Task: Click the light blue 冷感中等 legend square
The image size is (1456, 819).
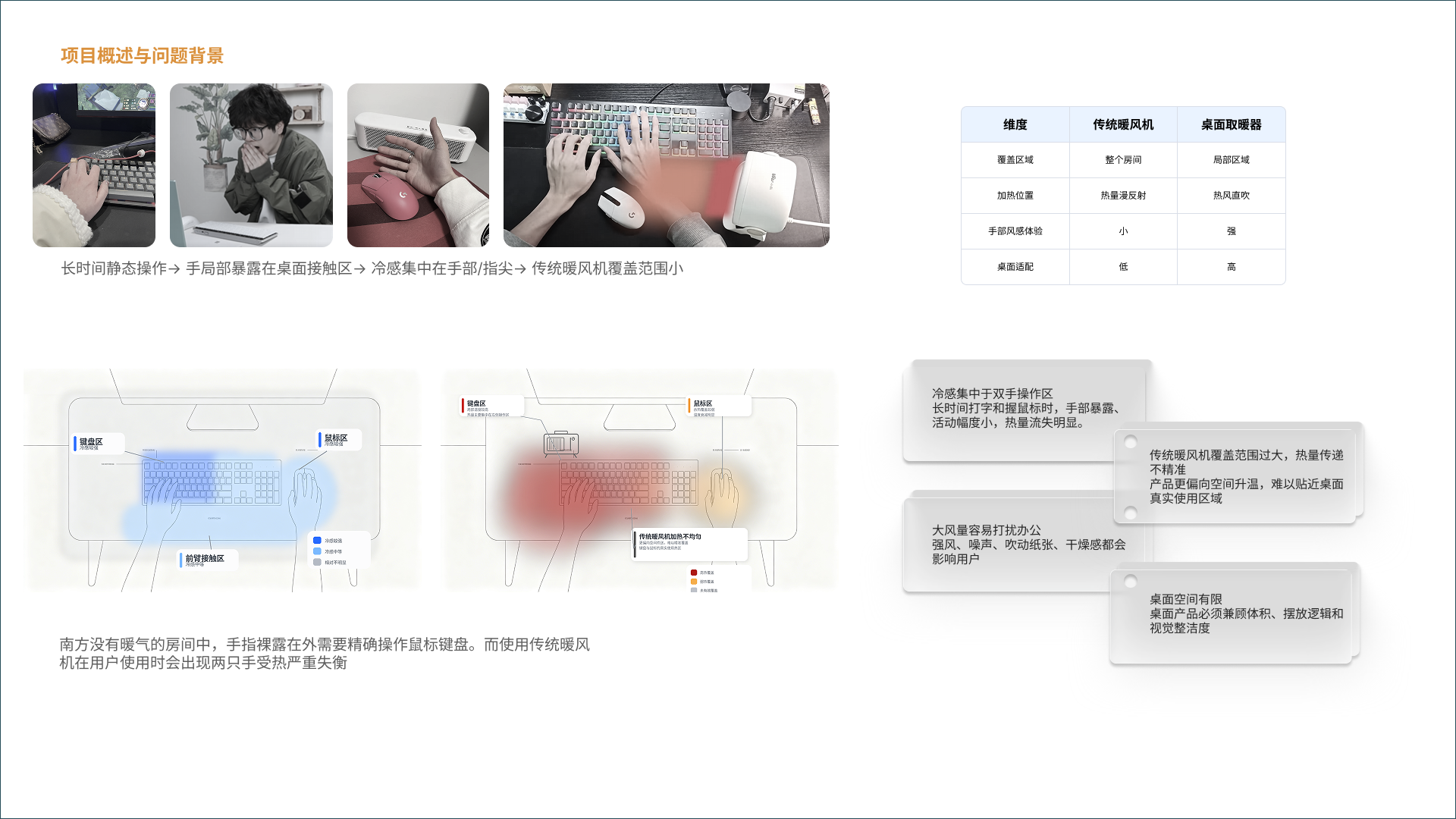Action: (317, 551)
